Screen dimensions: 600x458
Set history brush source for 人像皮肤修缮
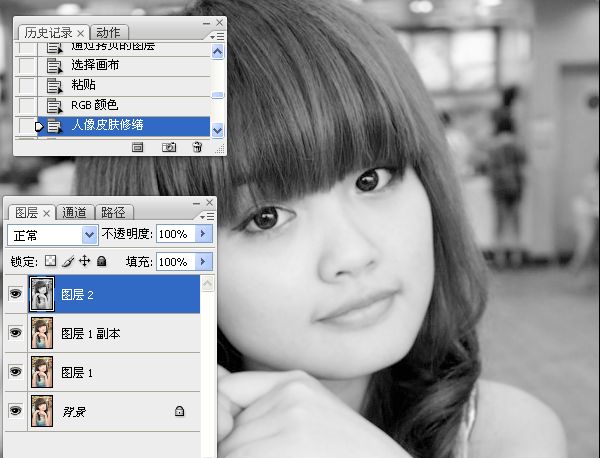click(x=26, y=126)
